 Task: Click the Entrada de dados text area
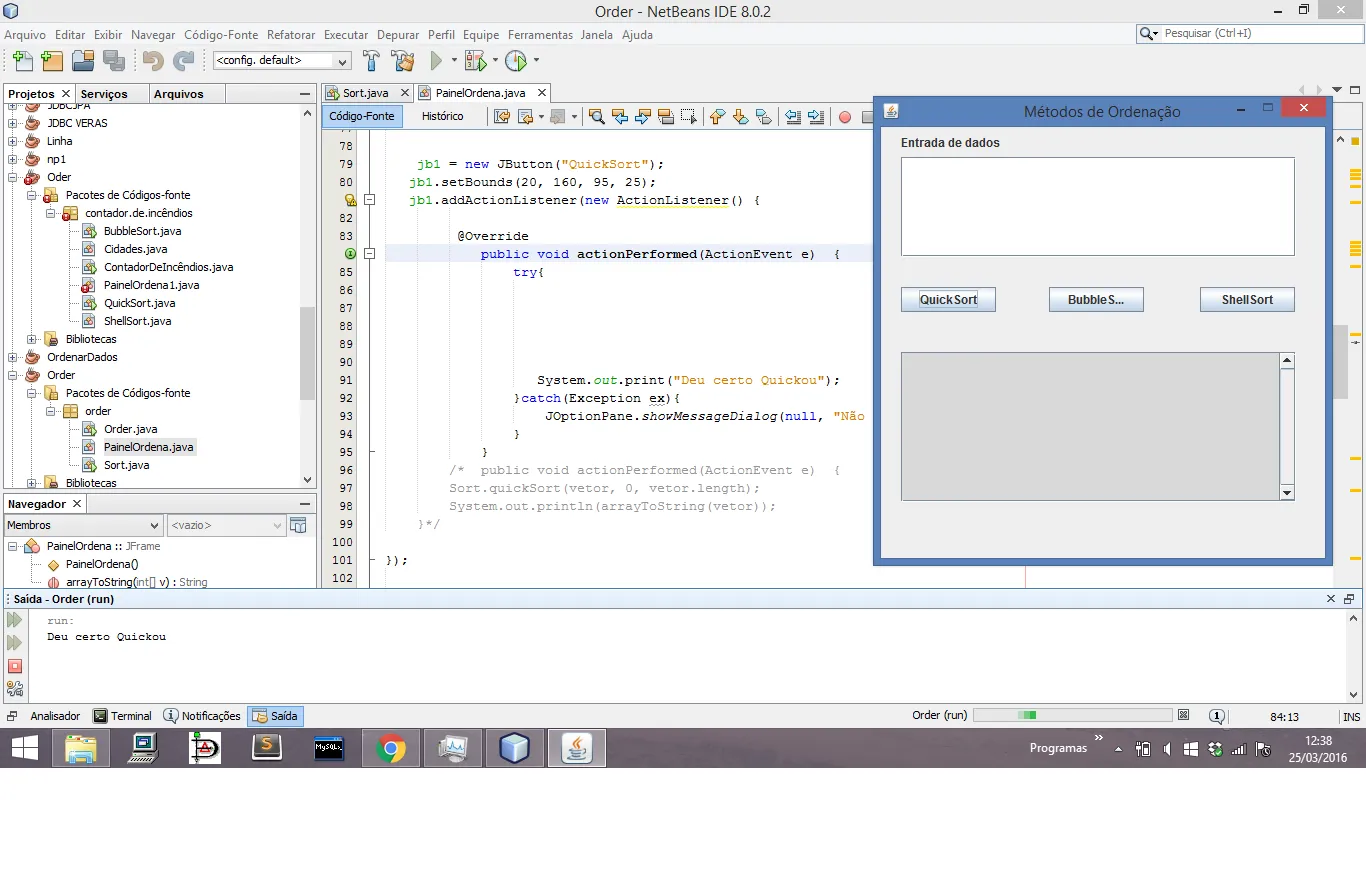tap(1097, 206)
